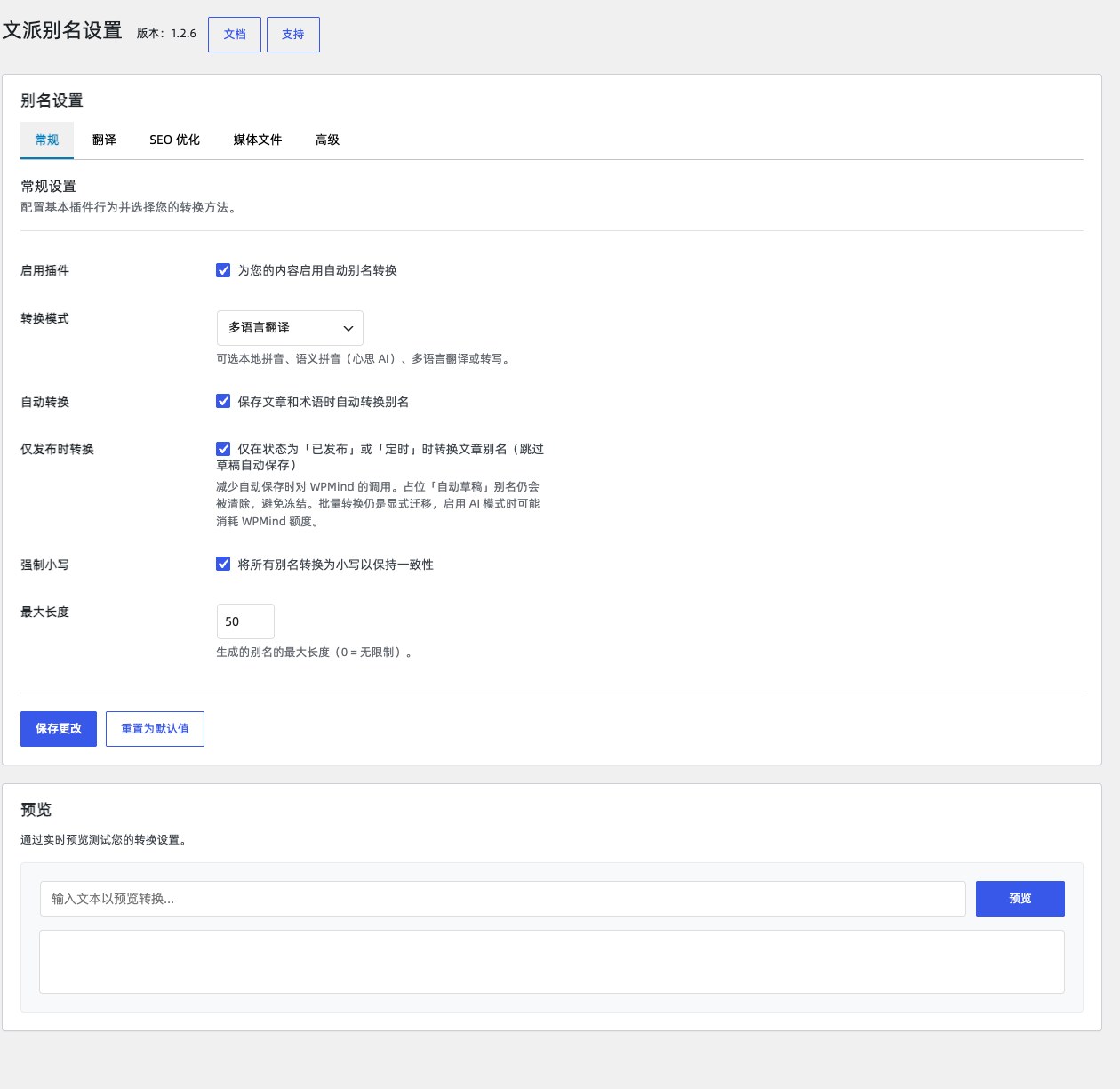The height and width of the screenshot is (1089, 1120).
Task: Click the 可选本地拼音 description text
Action: click(365, 359)
